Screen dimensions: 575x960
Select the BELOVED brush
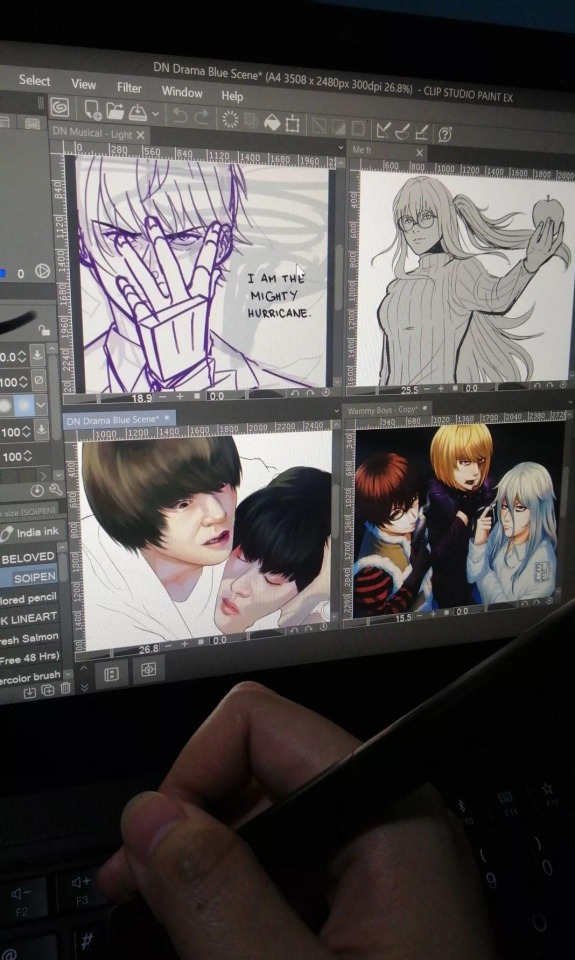[28, 558]
